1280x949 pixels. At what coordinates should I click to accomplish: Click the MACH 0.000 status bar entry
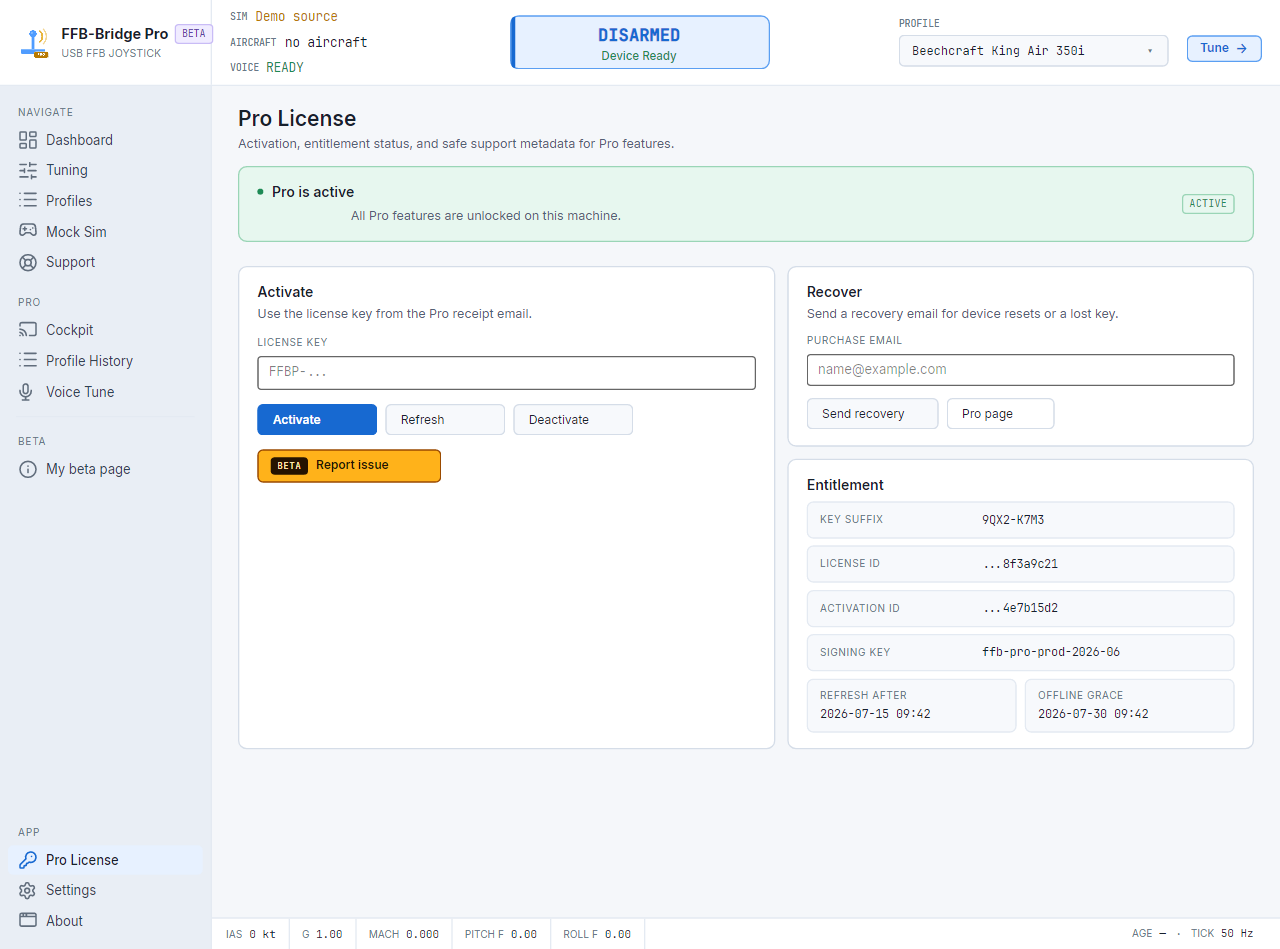(404, 934)
